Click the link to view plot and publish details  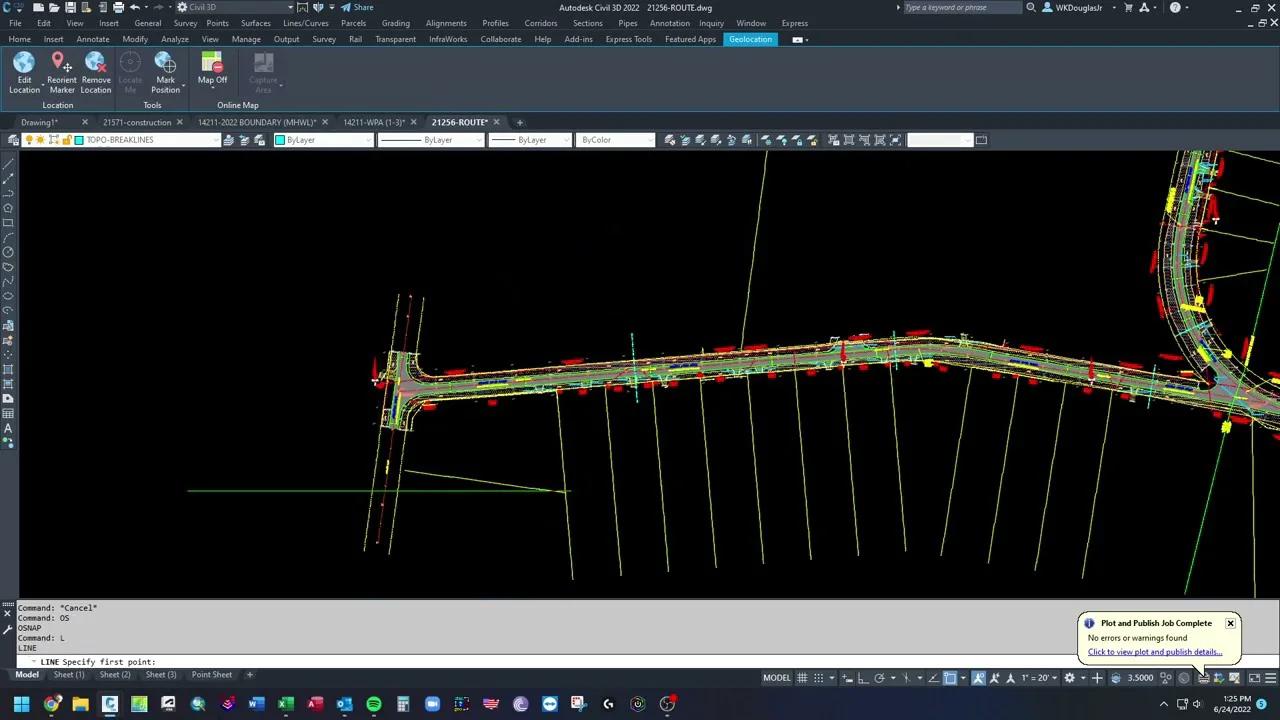1155,652
